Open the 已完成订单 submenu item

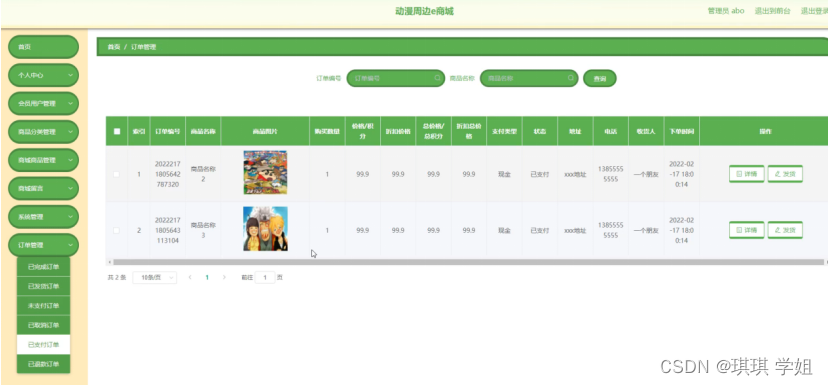pos(43,267)
